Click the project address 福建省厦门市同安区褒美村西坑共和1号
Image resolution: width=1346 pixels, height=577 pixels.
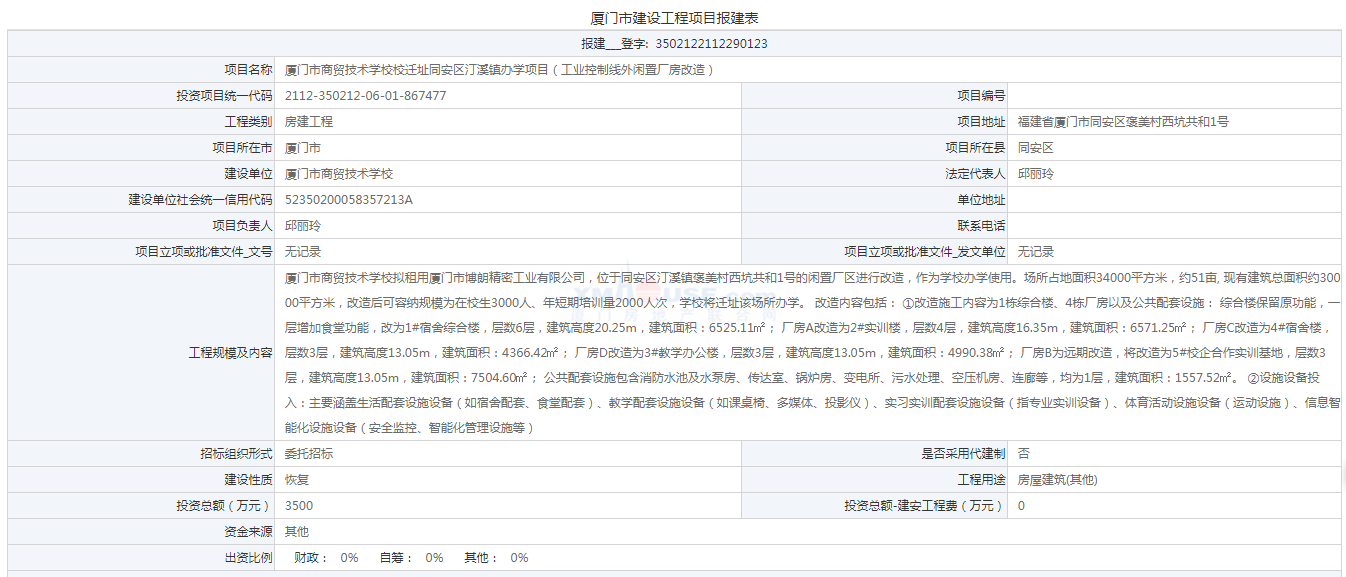[x=1123, y=122]
